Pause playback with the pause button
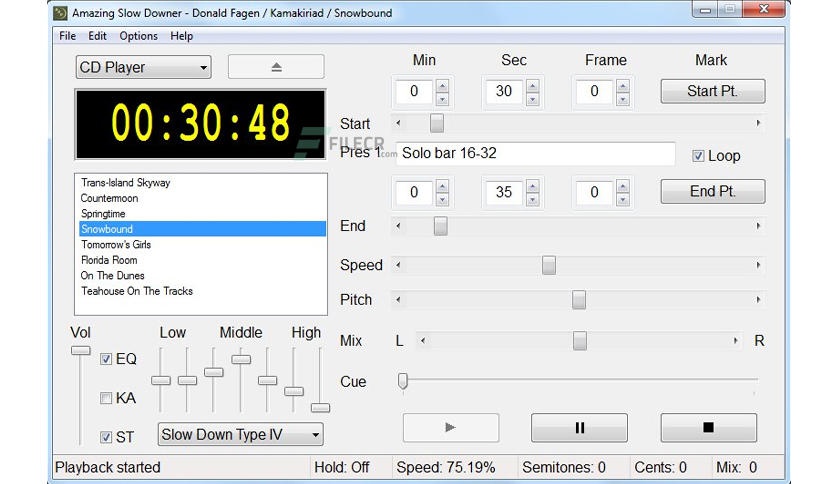The height and width of the screenshot is (484, 836). pyautogui.click(x=579, y=427)
